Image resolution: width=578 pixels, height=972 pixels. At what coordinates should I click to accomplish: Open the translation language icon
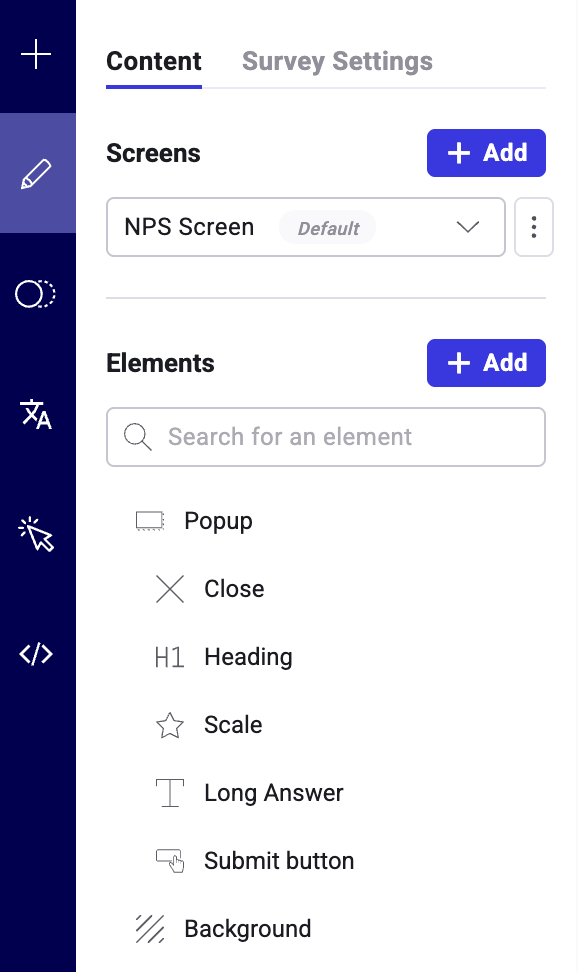tap(36, 414)
